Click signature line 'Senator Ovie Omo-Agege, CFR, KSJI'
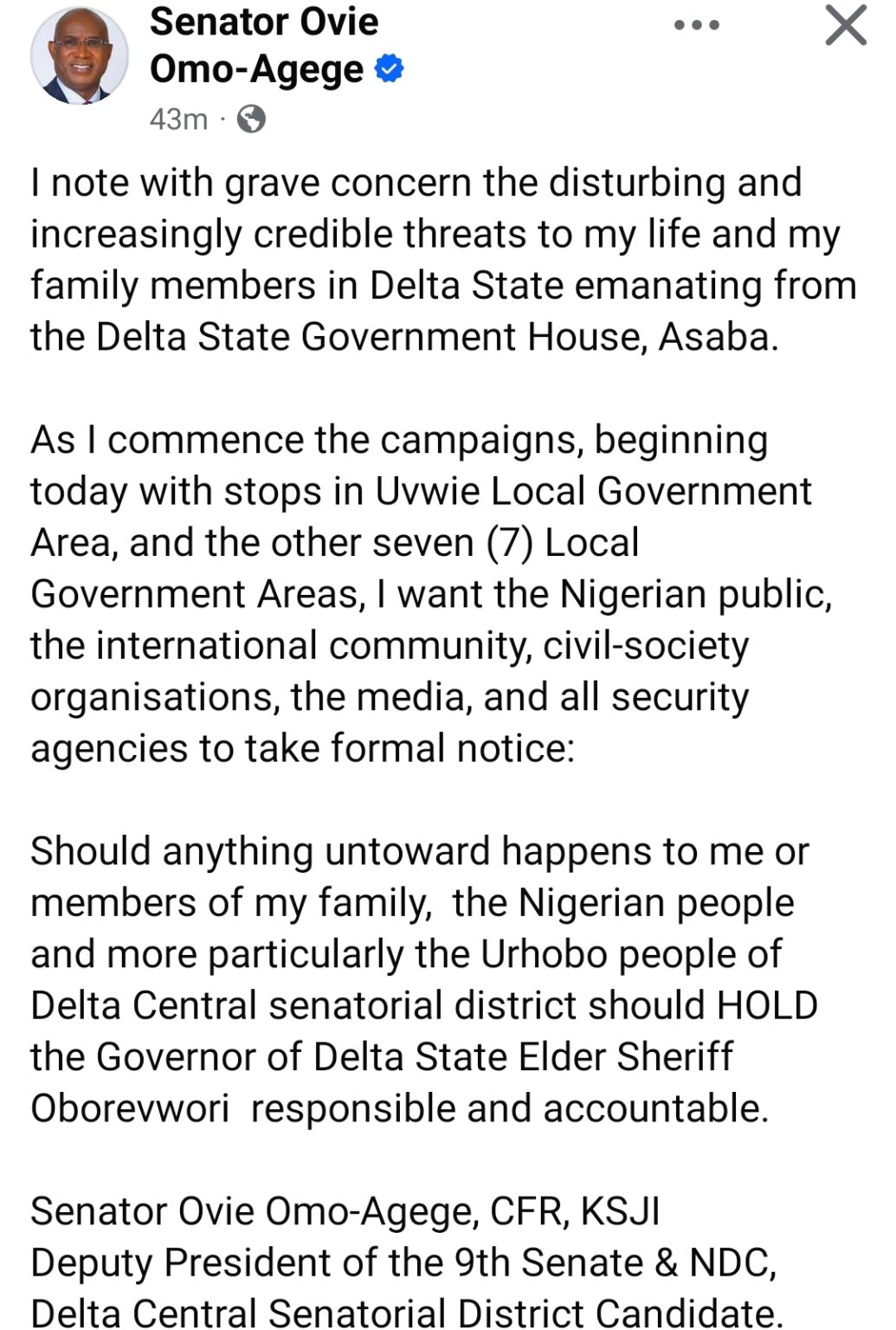This screenshot has height=1330, width=896. tap(345, 1211)
